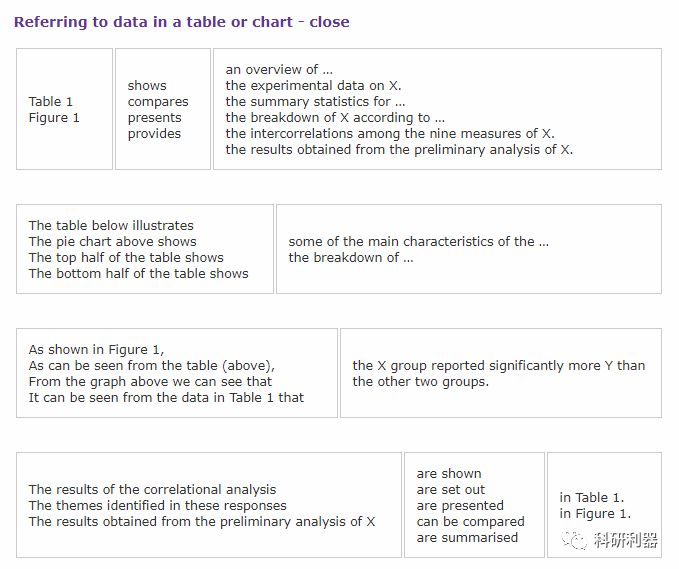Click 'Figure 1' in the first box

click(x=54, y=117)
